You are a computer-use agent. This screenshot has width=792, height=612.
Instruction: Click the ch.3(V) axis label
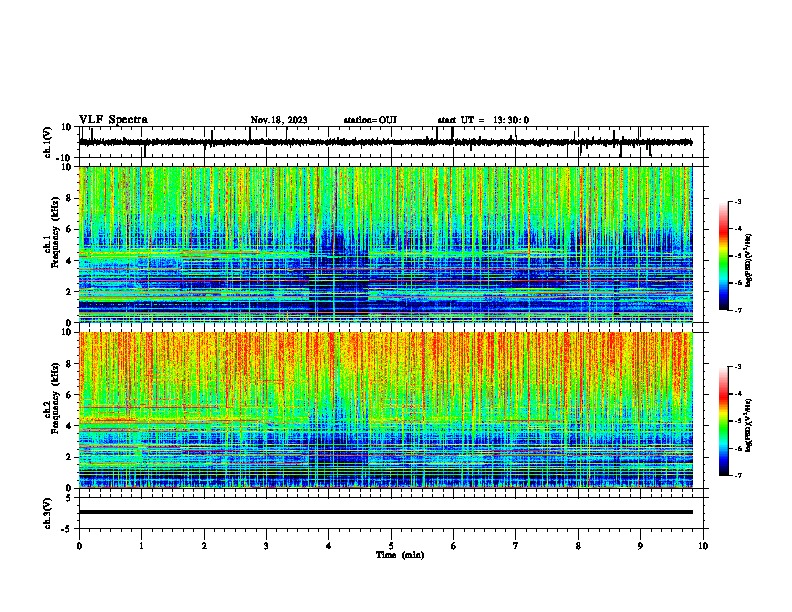click(48, 513)
